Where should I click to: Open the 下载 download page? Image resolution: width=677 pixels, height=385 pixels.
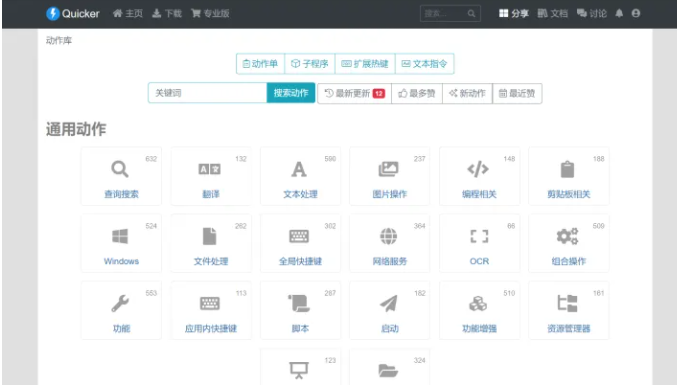coord(167,13)
